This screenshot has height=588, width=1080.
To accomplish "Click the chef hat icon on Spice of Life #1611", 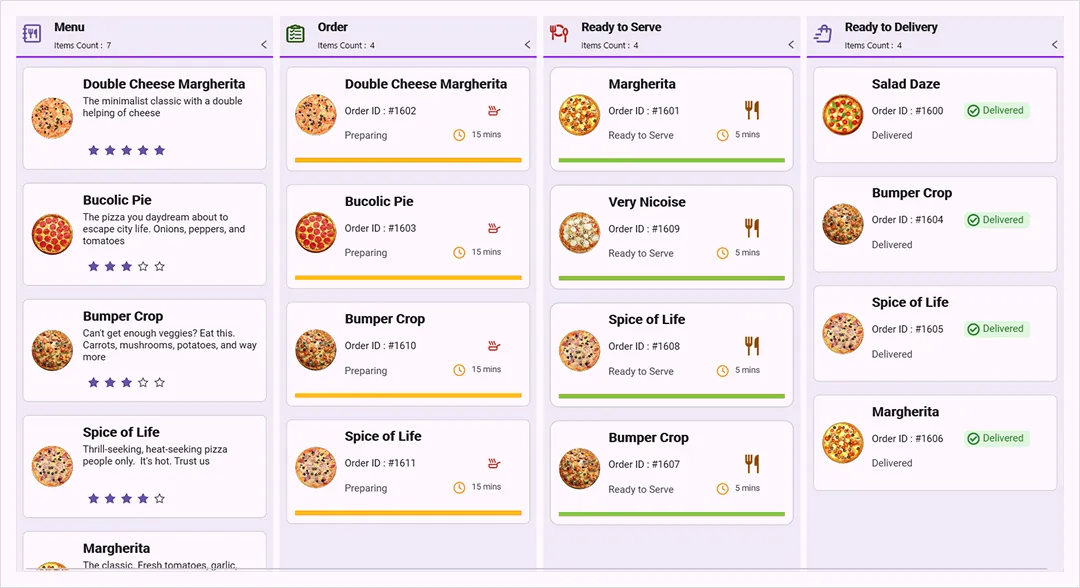I will click(x=494, y=463).
